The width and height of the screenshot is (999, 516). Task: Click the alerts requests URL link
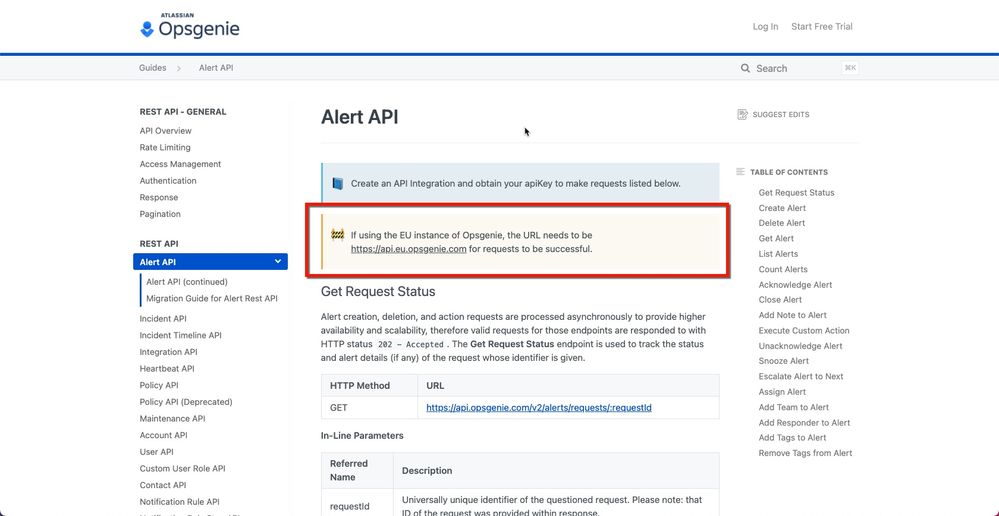click(x=539, y=408)
